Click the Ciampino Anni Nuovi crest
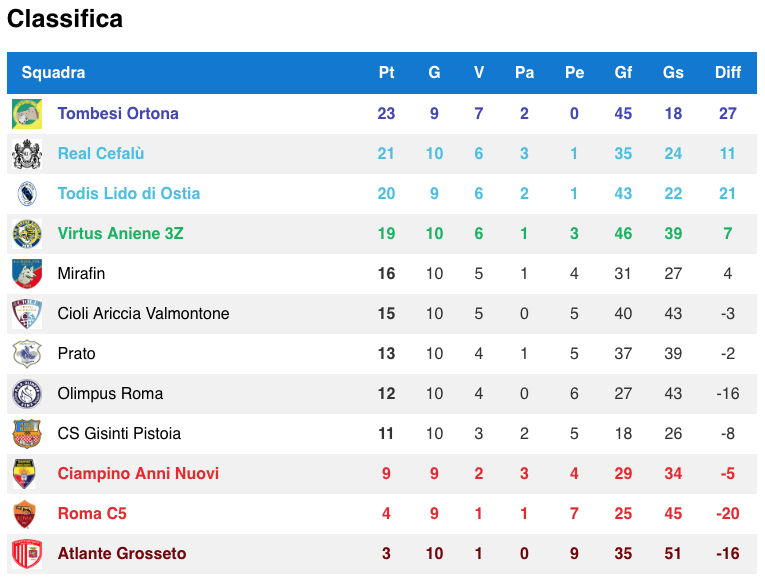This screenshot has width=765, height=588. tap(27, 474)
